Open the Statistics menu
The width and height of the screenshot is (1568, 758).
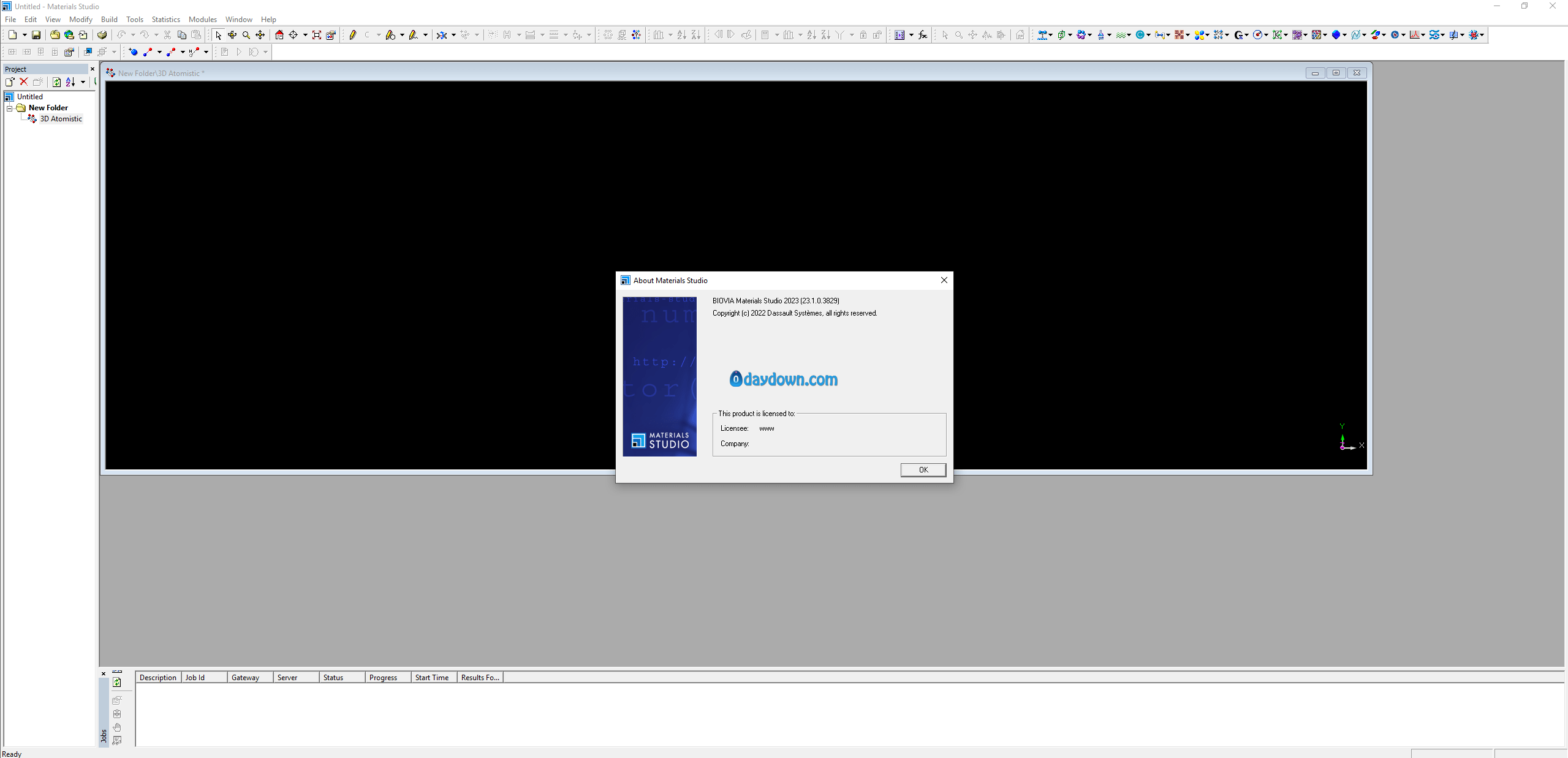pos(166,19)
